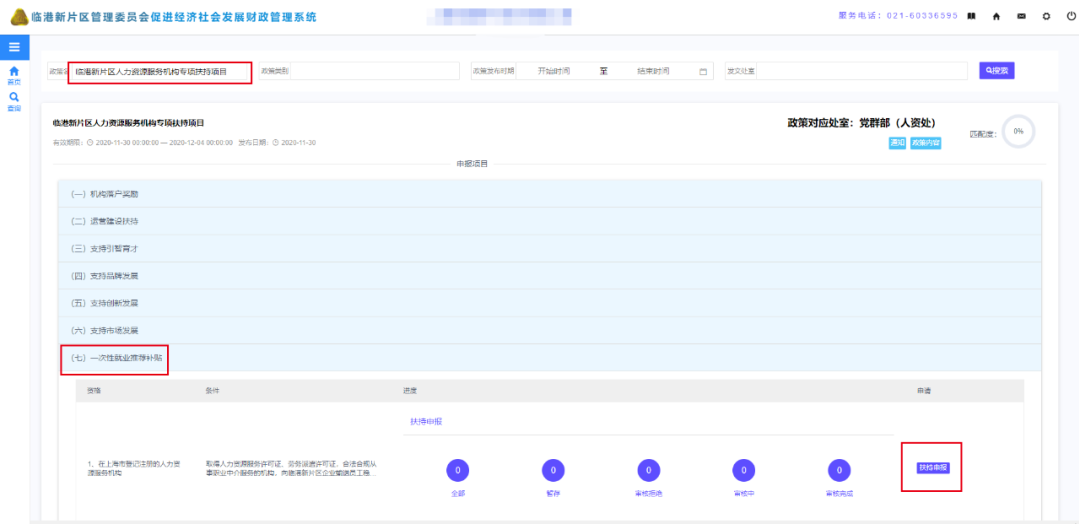Click the power logout icon
Screen dimensions: 1079x524
coord(1071,16)
